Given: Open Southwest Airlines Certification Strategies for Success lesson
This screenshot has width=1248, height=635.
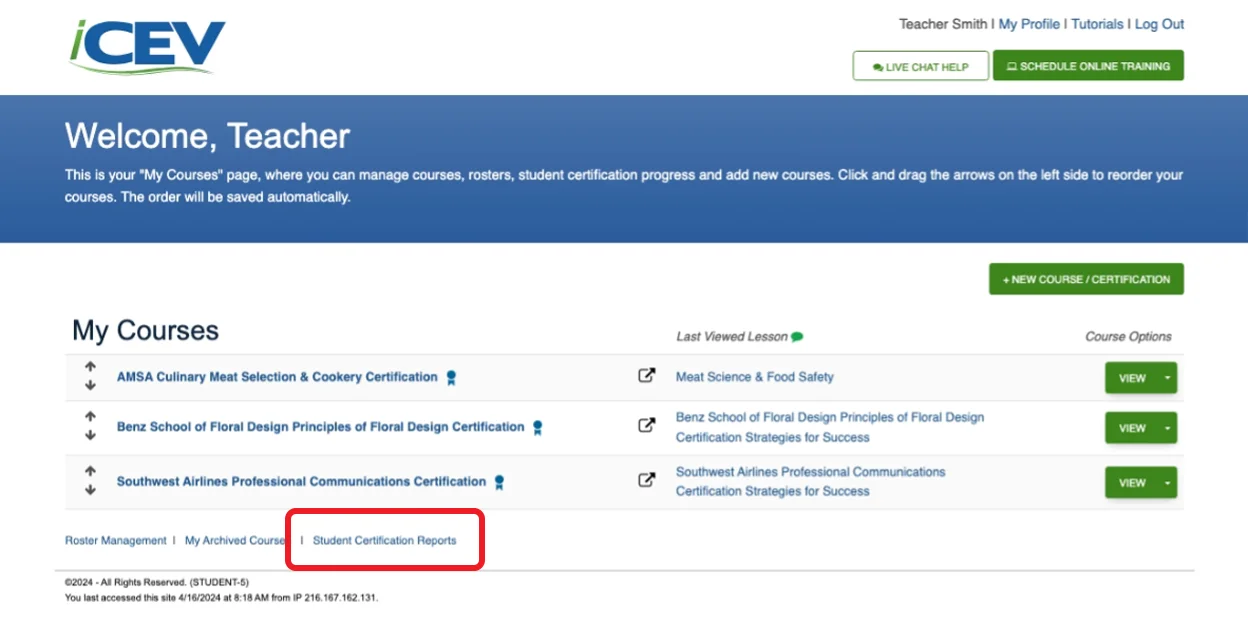Looking at the screenshot, I should click(x=810, y=481).
